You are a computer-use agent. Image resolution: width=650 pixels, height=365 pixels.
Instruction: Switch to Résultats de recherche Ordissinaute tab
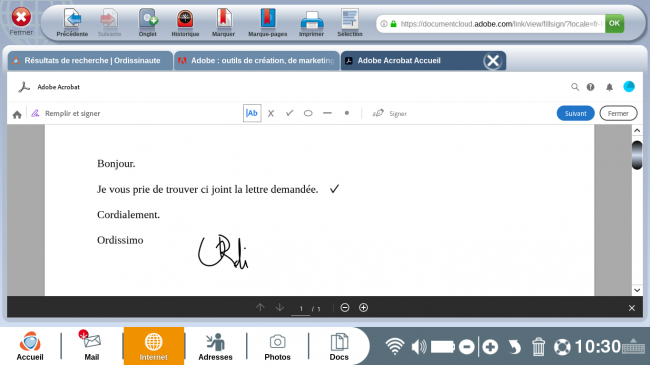pyautogui.click(x=90, y=61)
